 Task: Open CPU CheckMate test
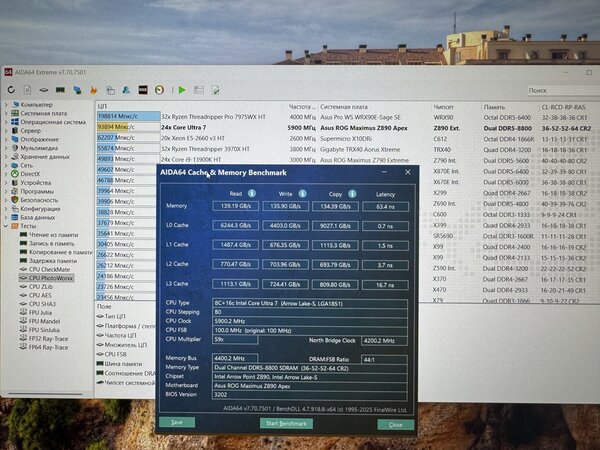(x=49, y=269)
